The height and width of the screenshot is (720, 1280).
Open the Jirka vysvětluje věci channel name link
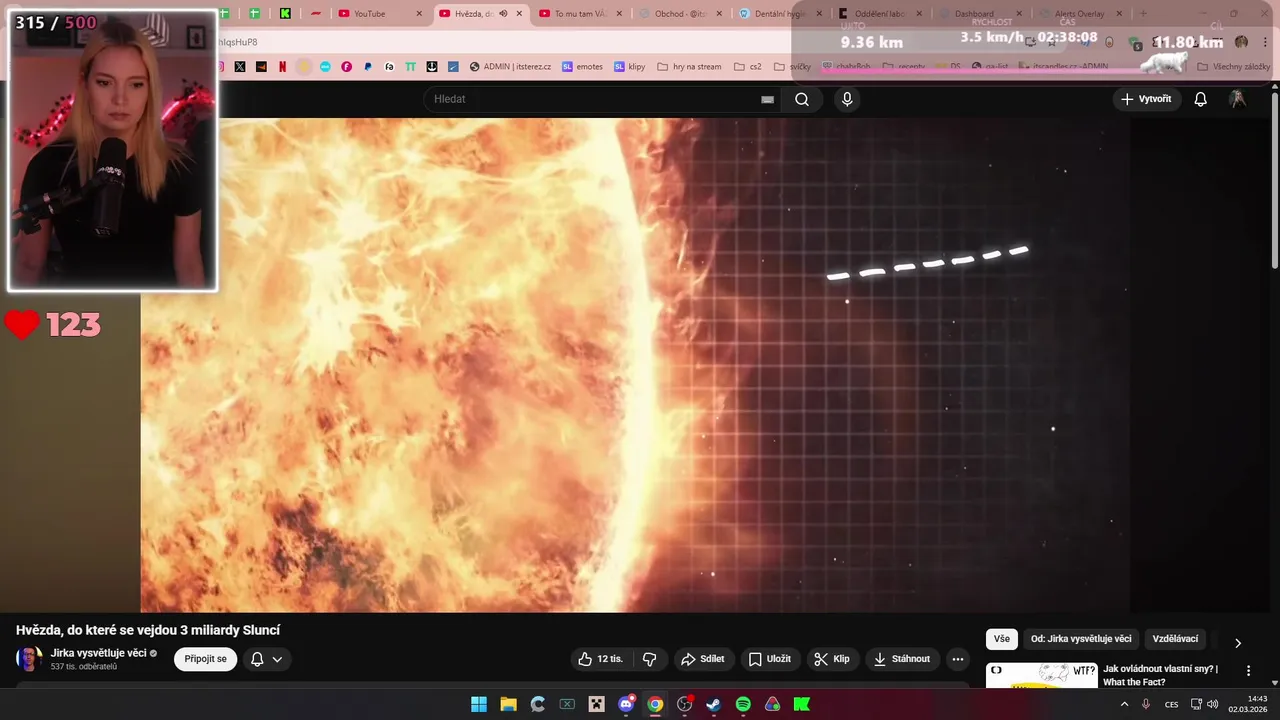(x=99, y=653)
